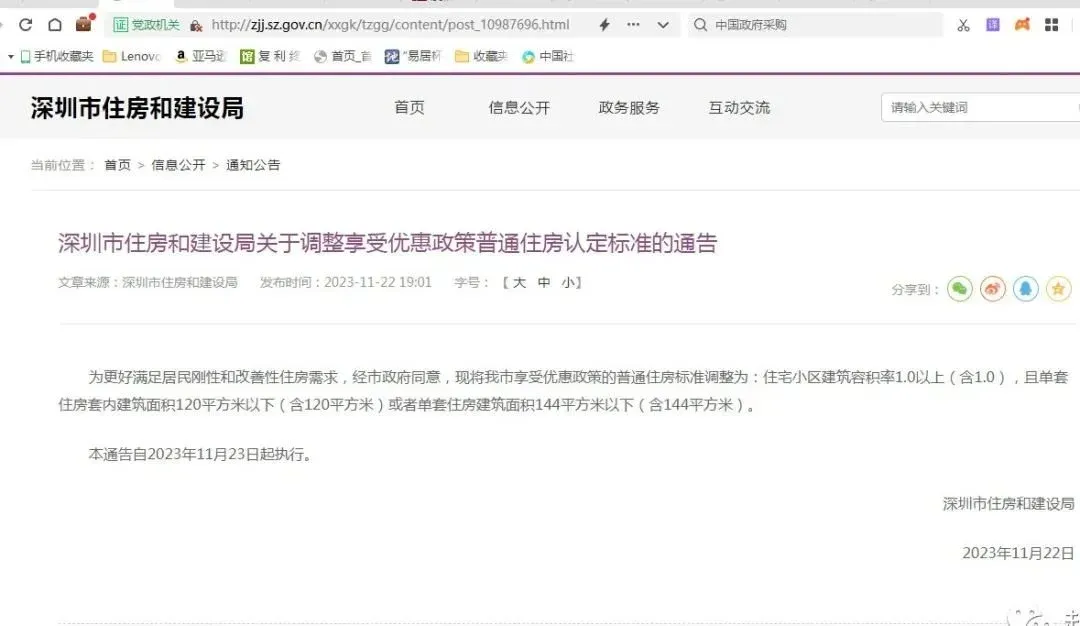Click the scissors screenshot tool icon
This screenshot has height=626, width=1080.
[963, 25]
